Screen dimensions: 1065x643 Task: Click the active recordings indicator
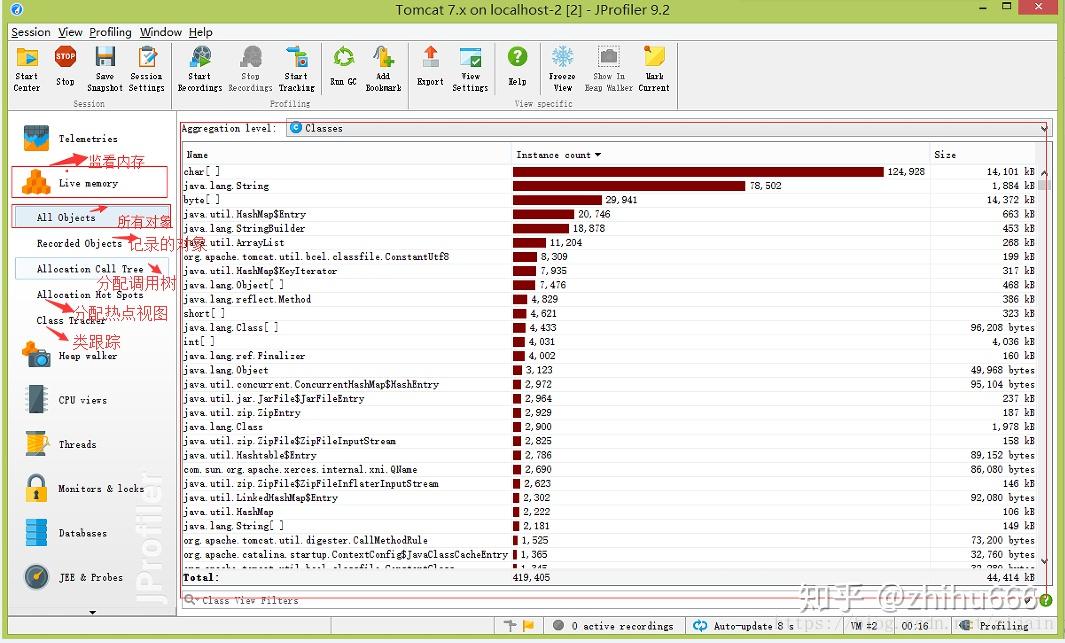pyautogui.click(x=613, y=625)
